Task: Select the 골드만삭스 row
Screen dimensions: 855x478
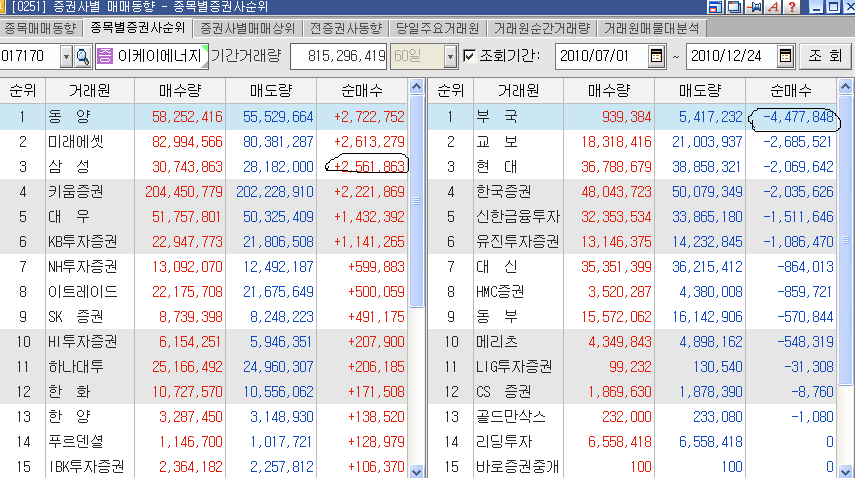Action: click(632, 416)
